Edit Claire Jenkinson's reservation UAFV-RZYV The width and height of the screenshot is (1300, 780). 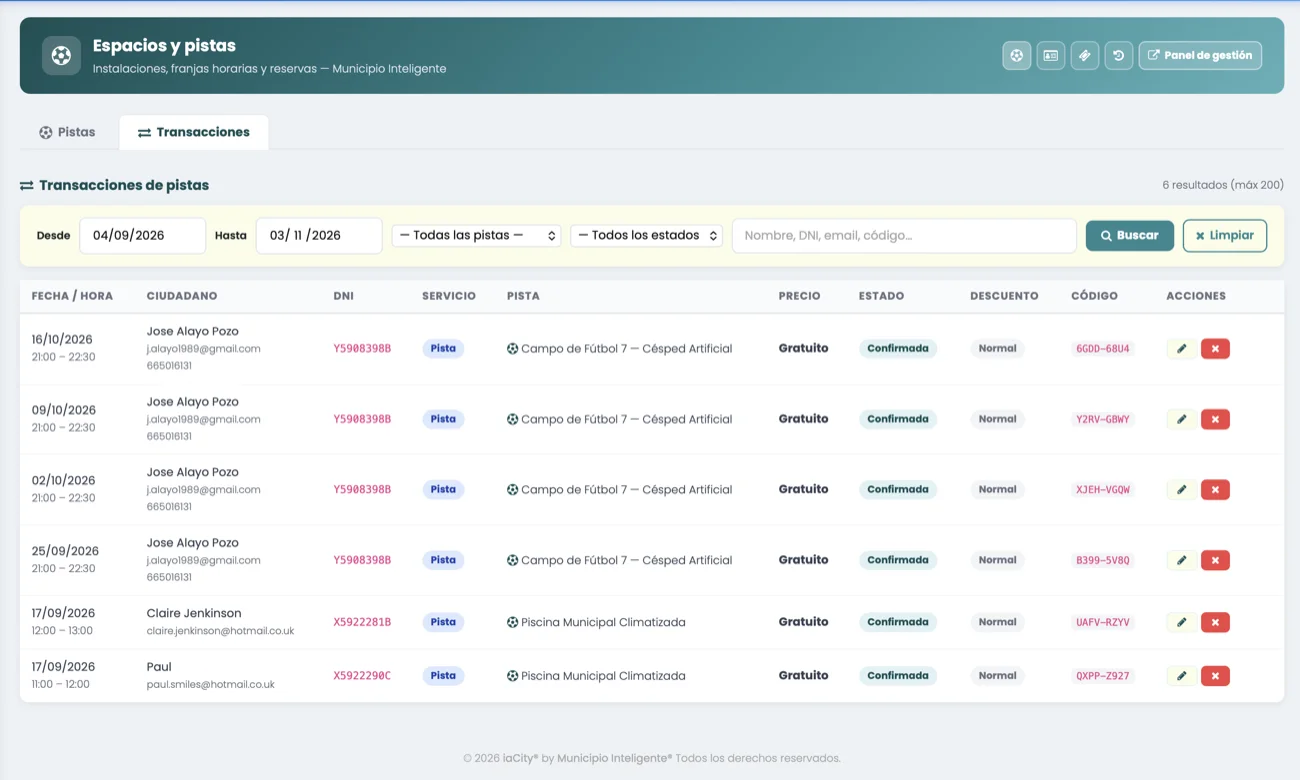point(1181,622)
